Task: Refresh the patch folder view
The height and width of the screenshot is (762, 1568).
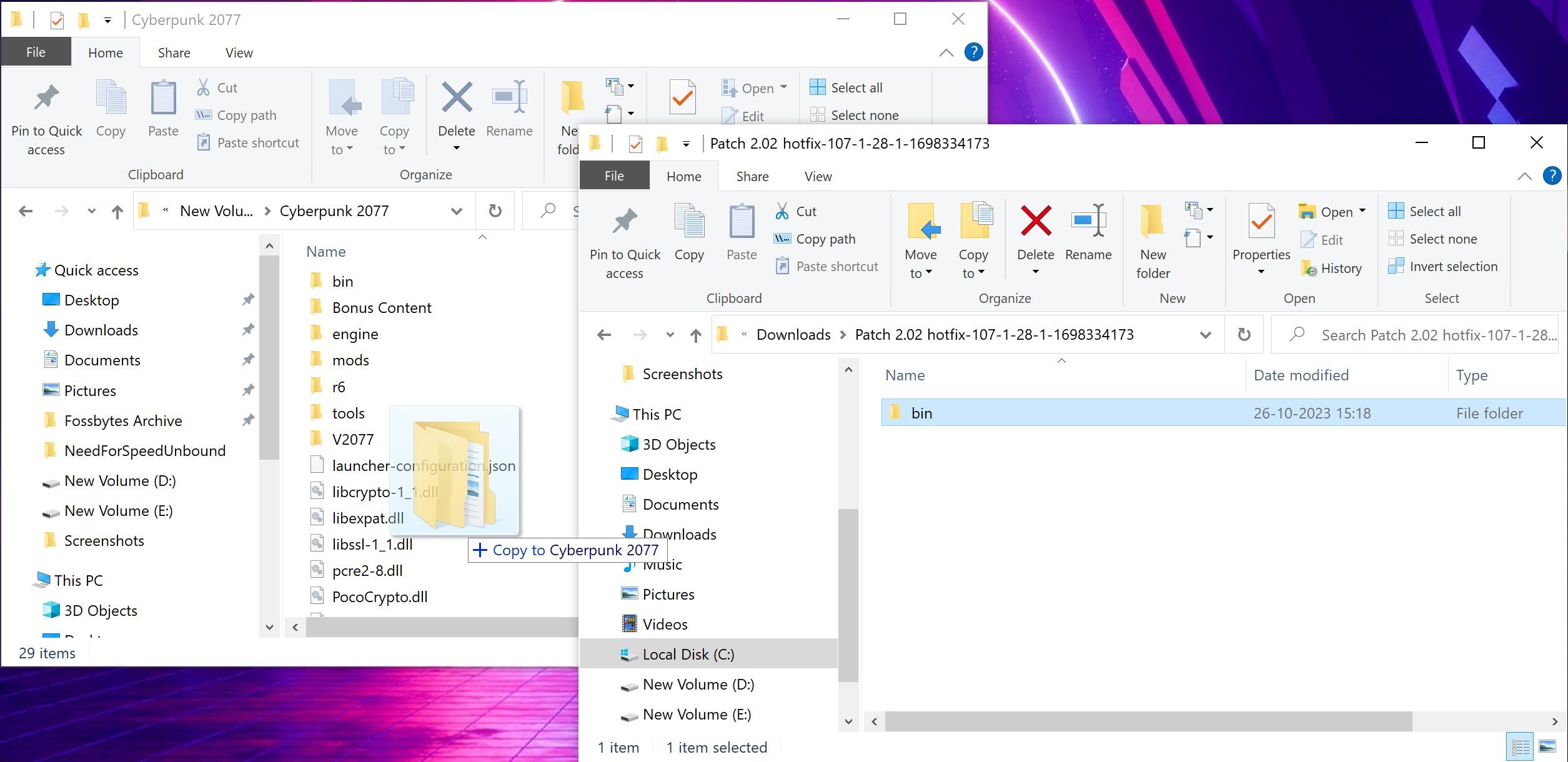Action: [1243, 334]
